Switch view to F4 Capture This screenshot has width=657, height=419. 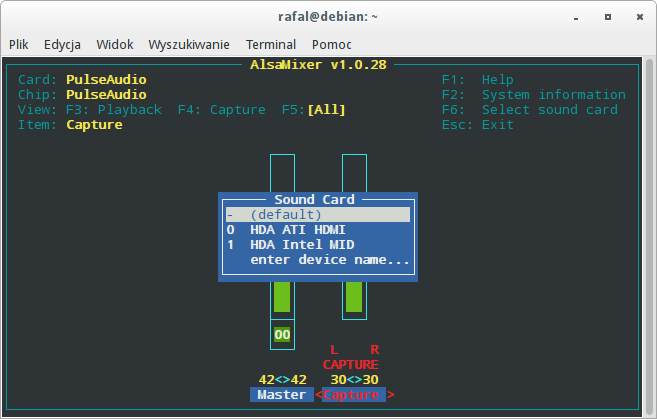tap(222, 110)
